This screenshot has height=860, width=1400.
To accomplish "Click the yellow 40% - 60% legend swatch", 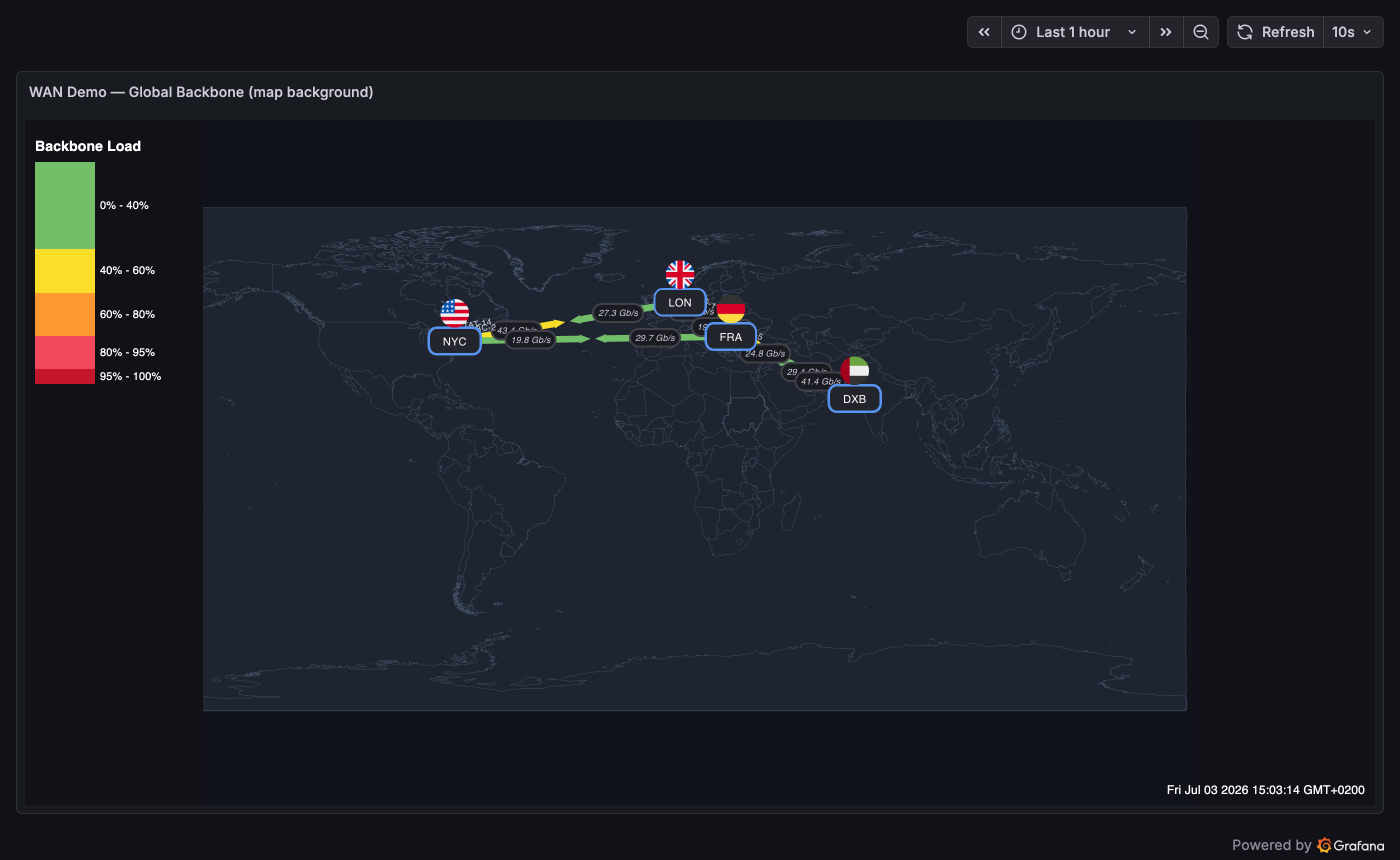I will pos(65,270).
